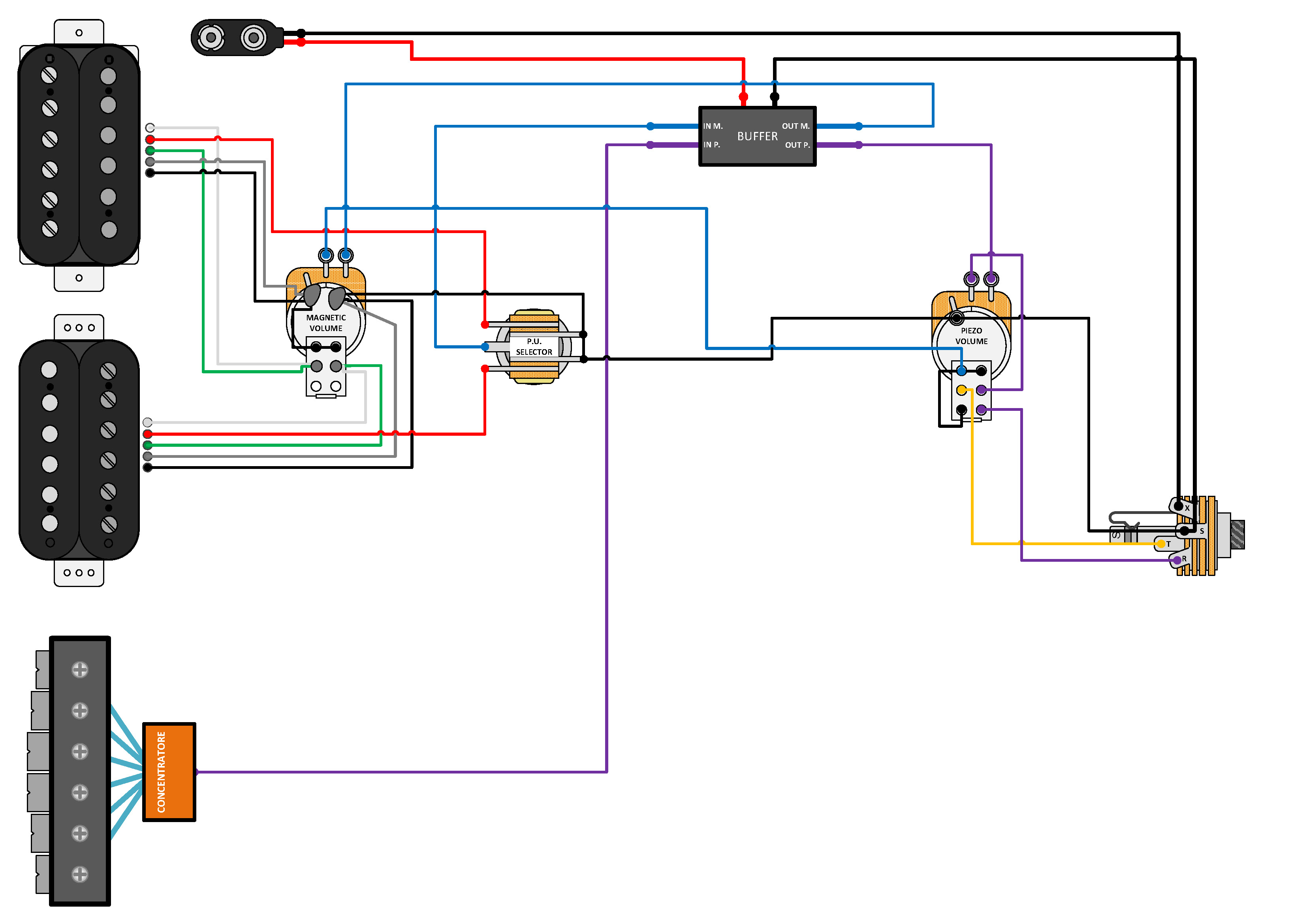The image size is (1307, 924).
Task: Click the jack R terminal purple dot
Action: pos(1176,560)
